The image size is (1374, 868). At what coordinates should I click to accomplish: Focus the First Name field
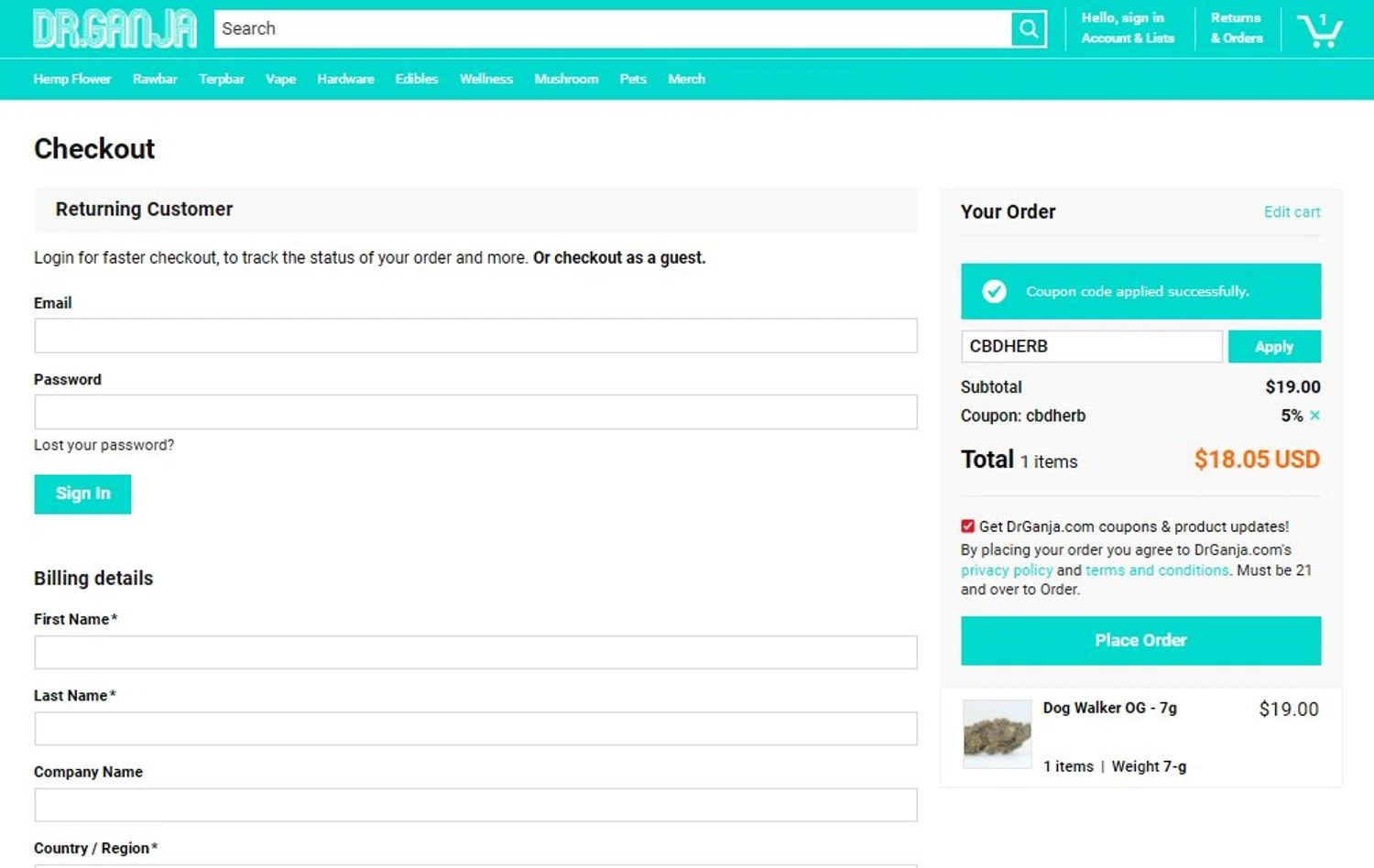click(x=475, y=653)
